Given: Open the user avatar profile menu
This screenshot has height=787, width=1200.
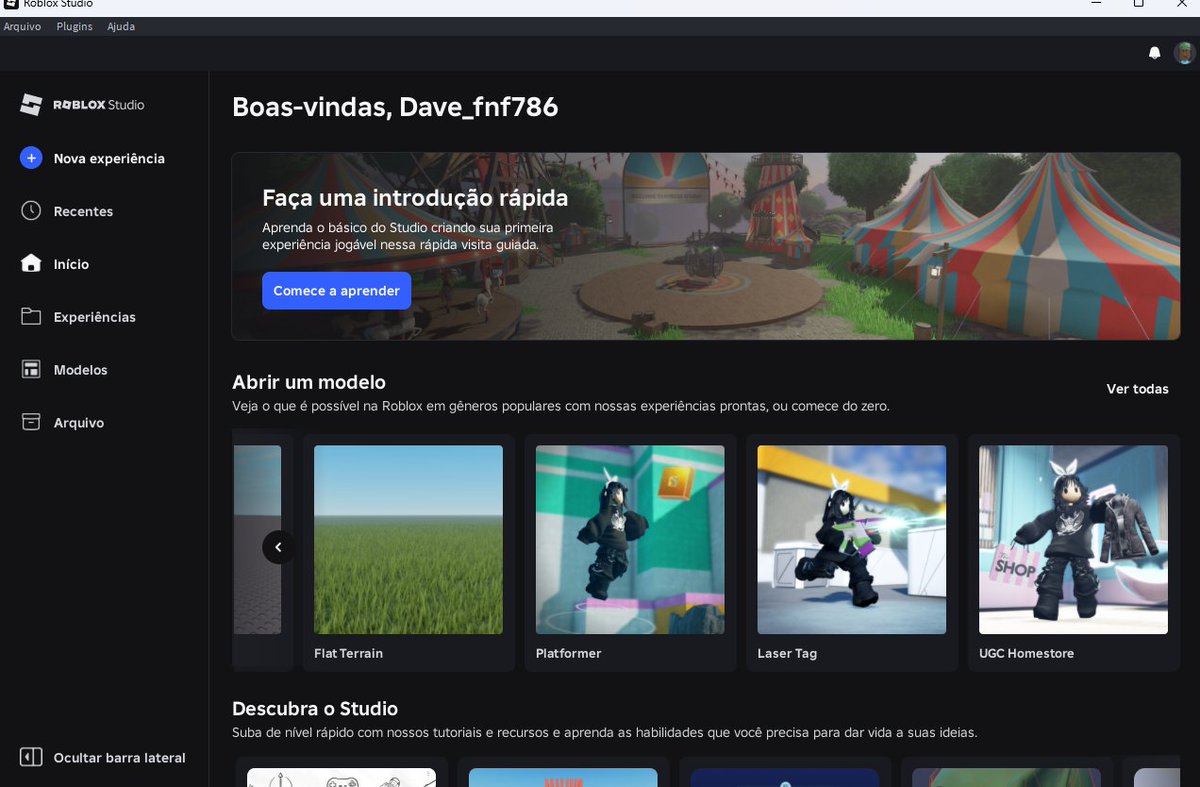Looking at the screenshot, I should click(x=1184, y=53).
